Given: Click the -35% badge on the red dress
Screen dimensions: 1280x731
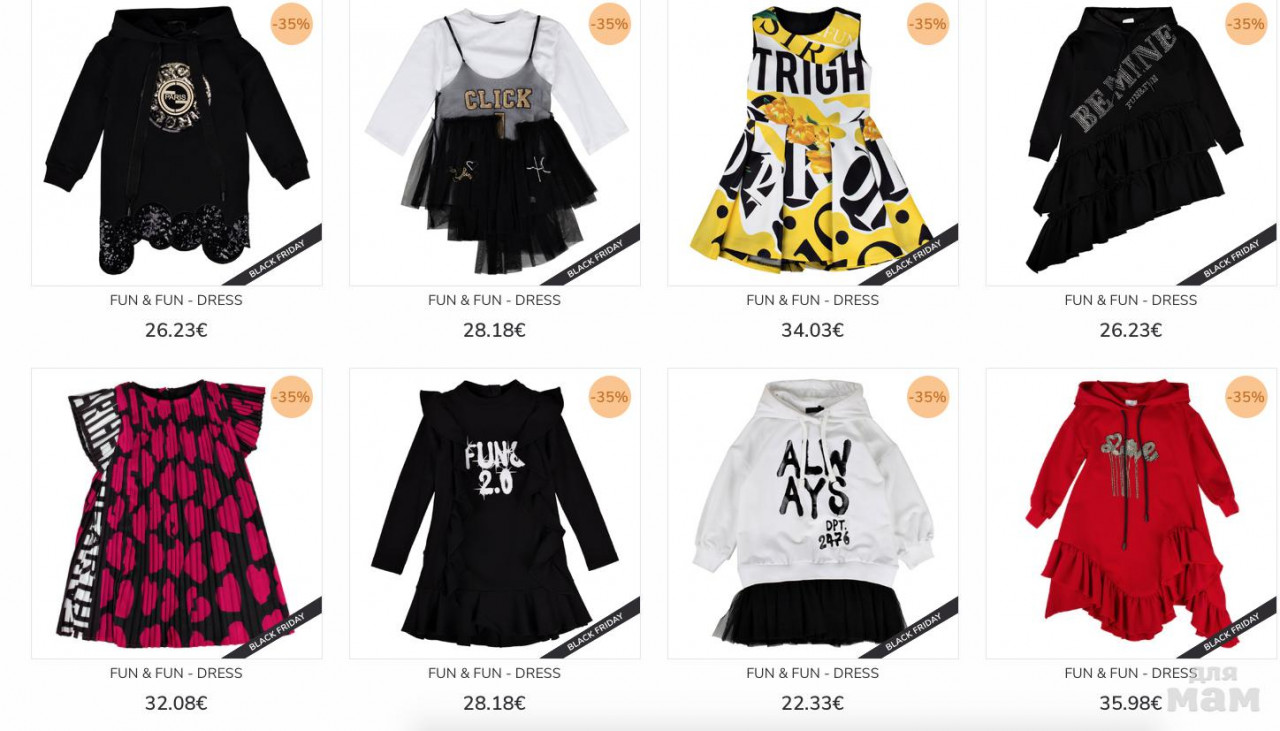Looking at the screenshot, I should tap(1246, 397).
